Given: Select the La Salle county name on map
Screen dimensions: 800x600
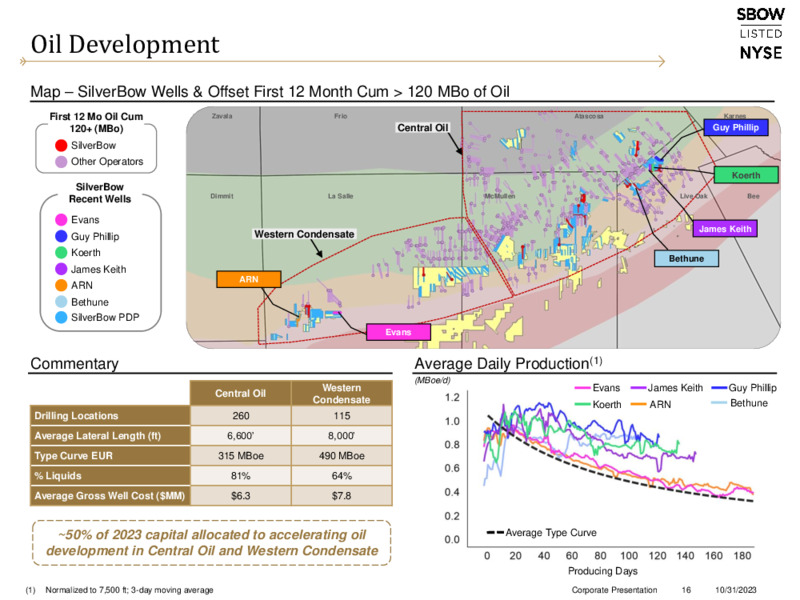Looking at the screenshot, I should click(340, 196).
